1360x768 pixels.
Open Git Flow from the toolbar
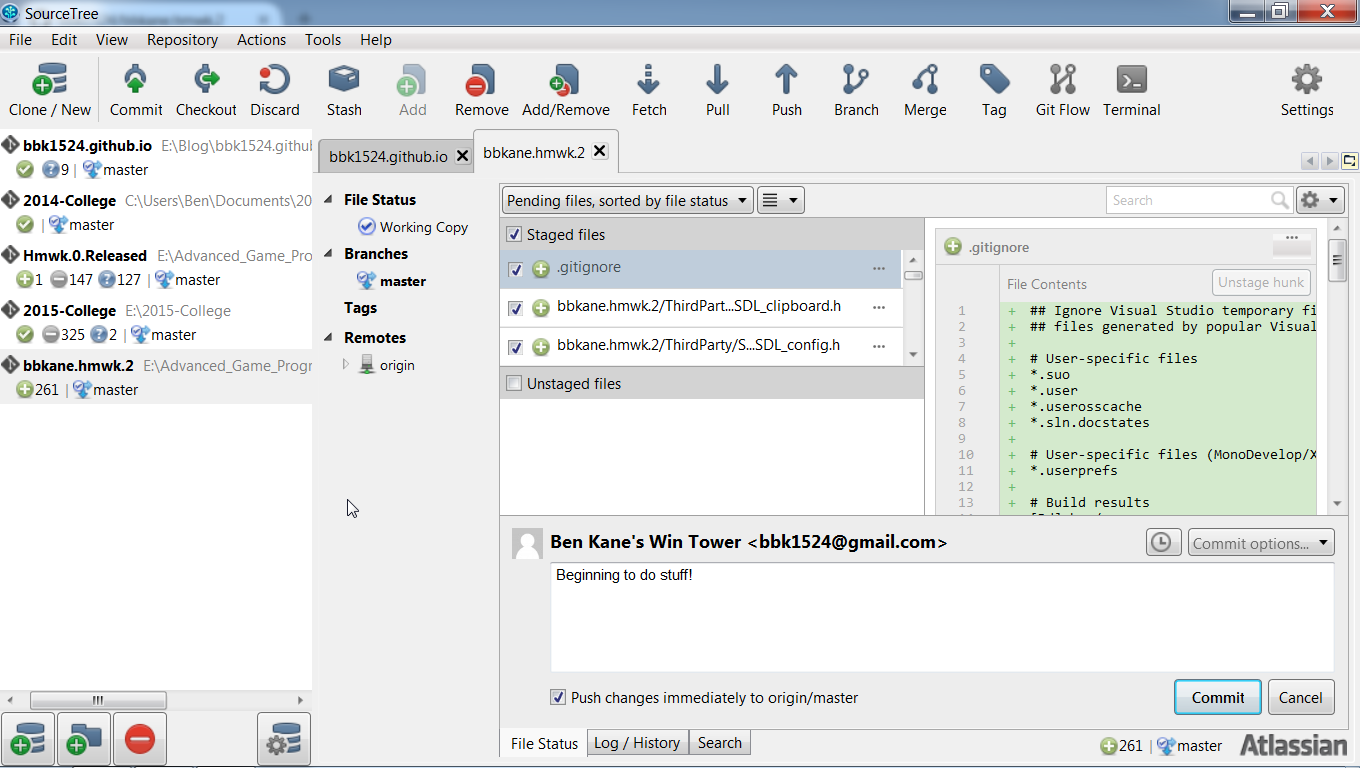tap(1062, 91)
